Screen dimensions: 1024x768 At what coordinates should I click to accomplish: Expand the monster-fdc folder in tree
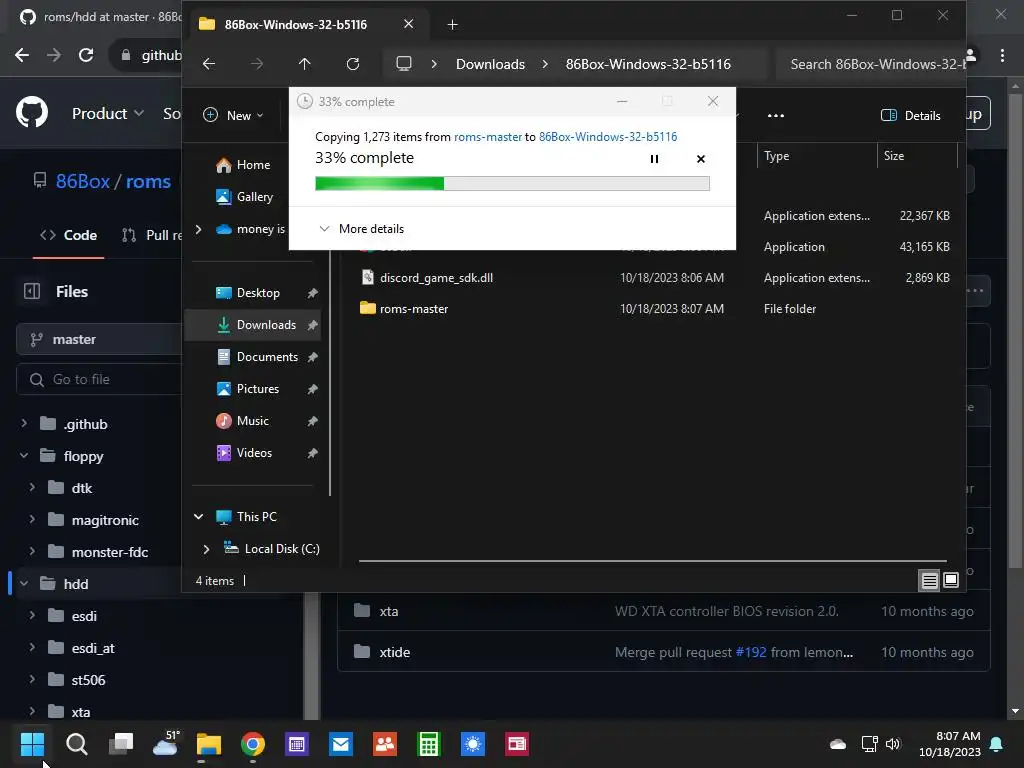(32, 552)
